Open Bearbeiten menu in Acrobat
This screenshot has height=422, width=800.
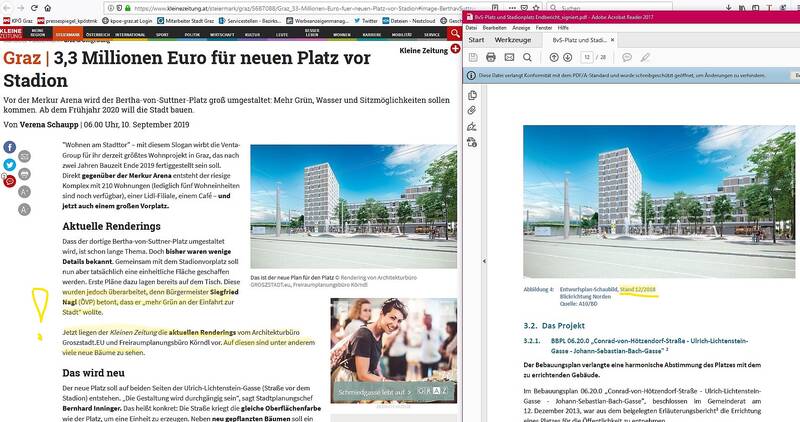(494, 28)
